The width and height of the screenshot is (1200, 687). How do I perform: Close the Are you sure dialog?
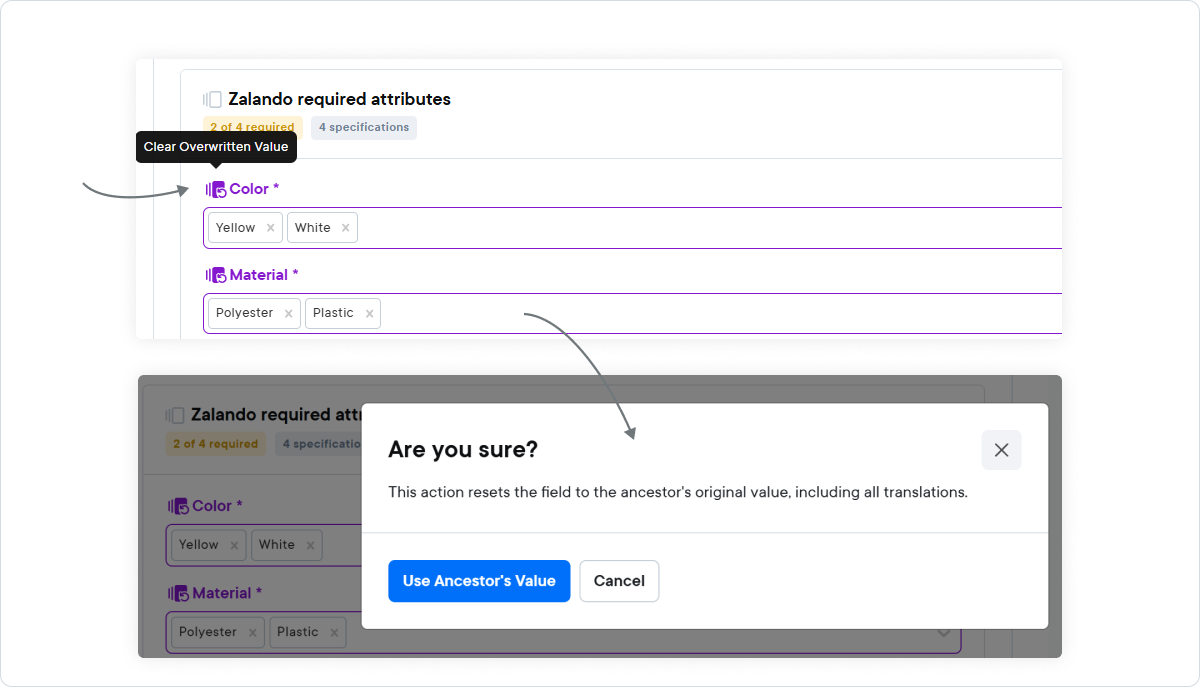pyautogui.click(x=1001, y=450)
